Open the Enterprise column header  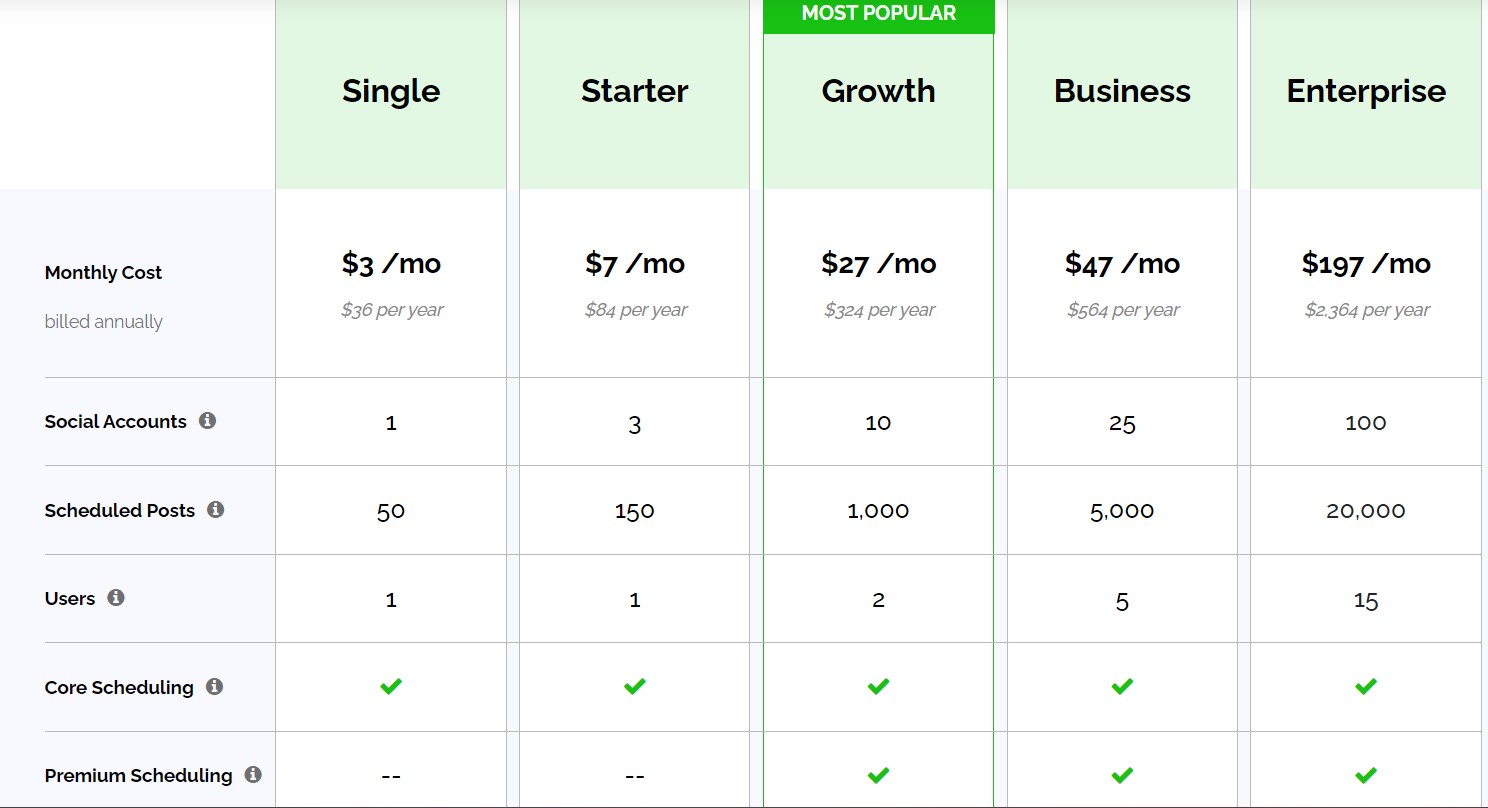click(x=1365, y=91)
